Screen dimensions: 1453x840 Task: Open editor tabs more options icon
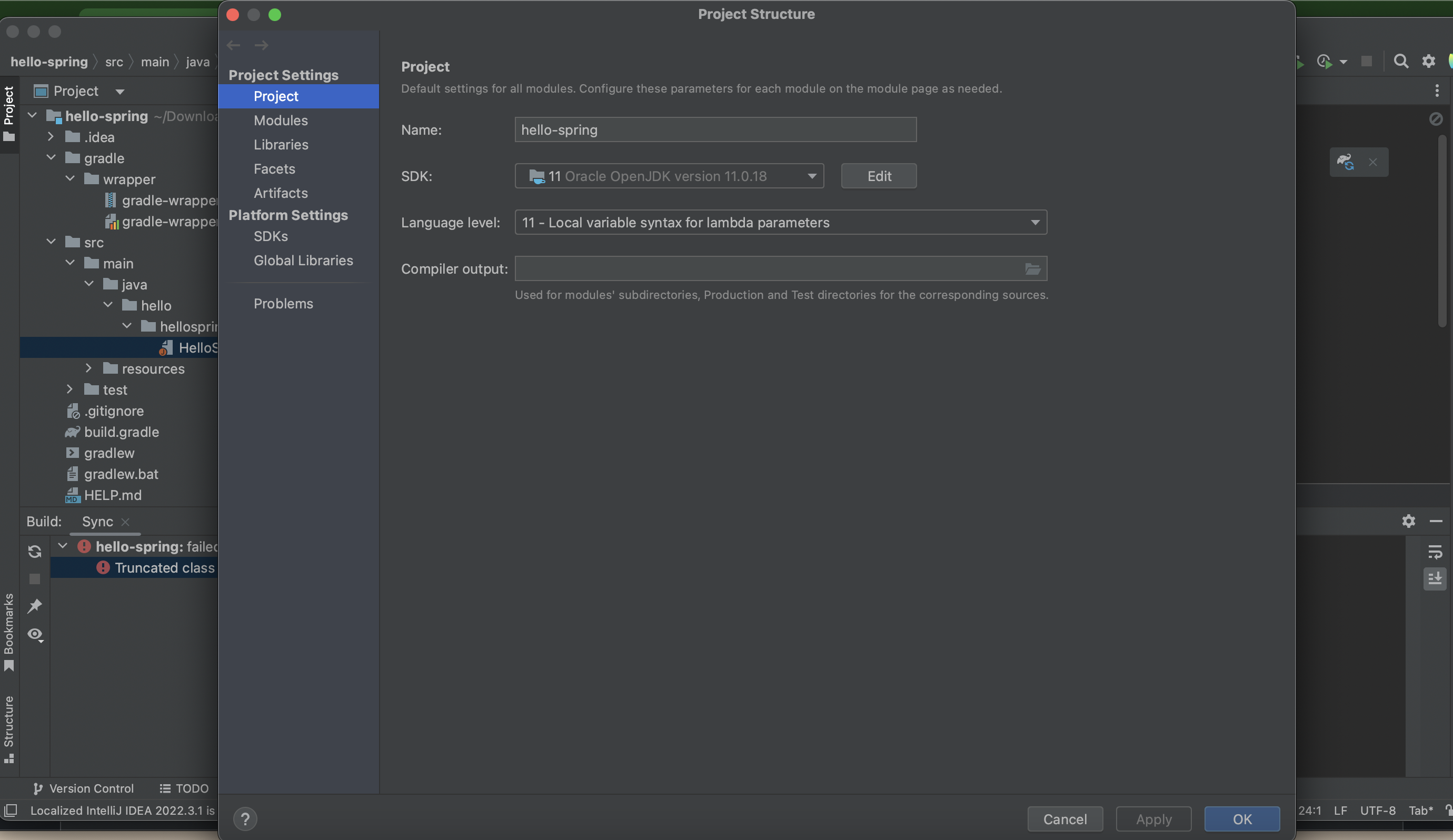pyautogui.click(x=1437, y=91)
